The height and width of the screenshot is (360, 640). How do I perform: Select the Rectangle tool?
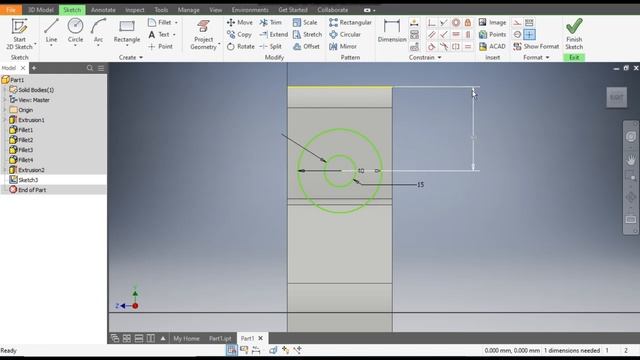127,31
